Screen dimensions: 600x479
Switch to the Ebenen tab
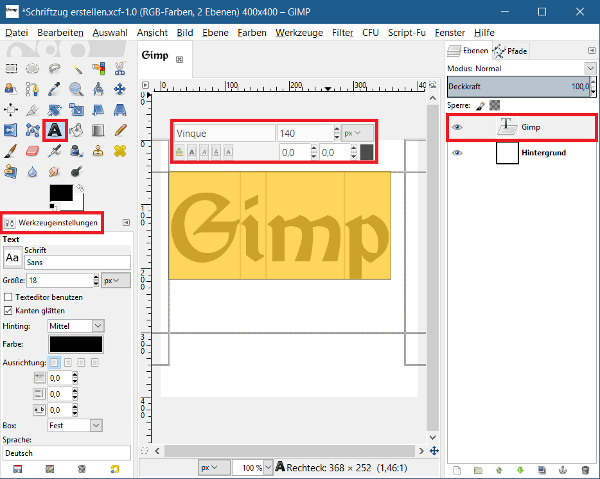click(468, 51)
